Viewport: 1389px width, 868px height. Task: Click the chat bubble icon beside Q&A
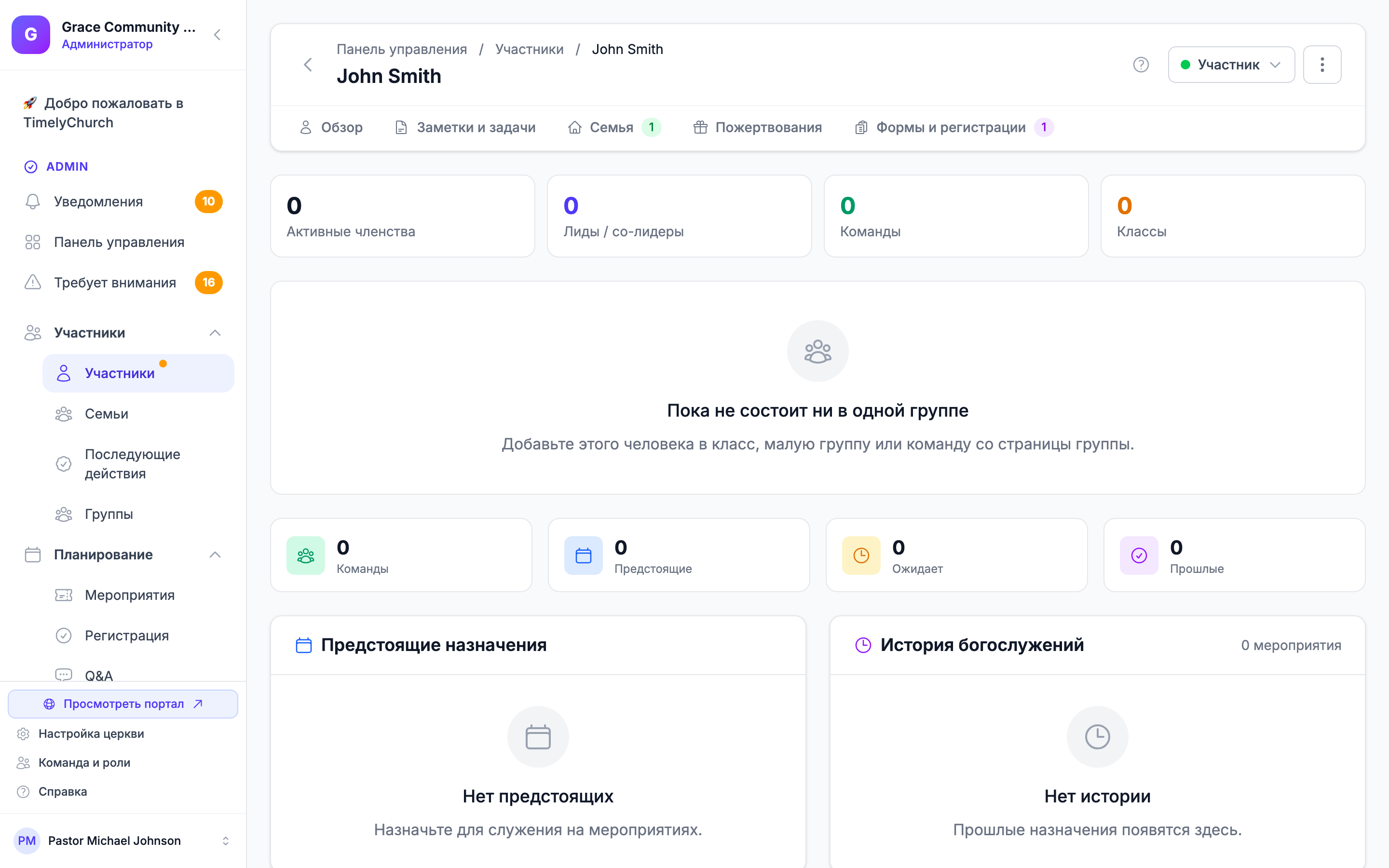(64, 675)
